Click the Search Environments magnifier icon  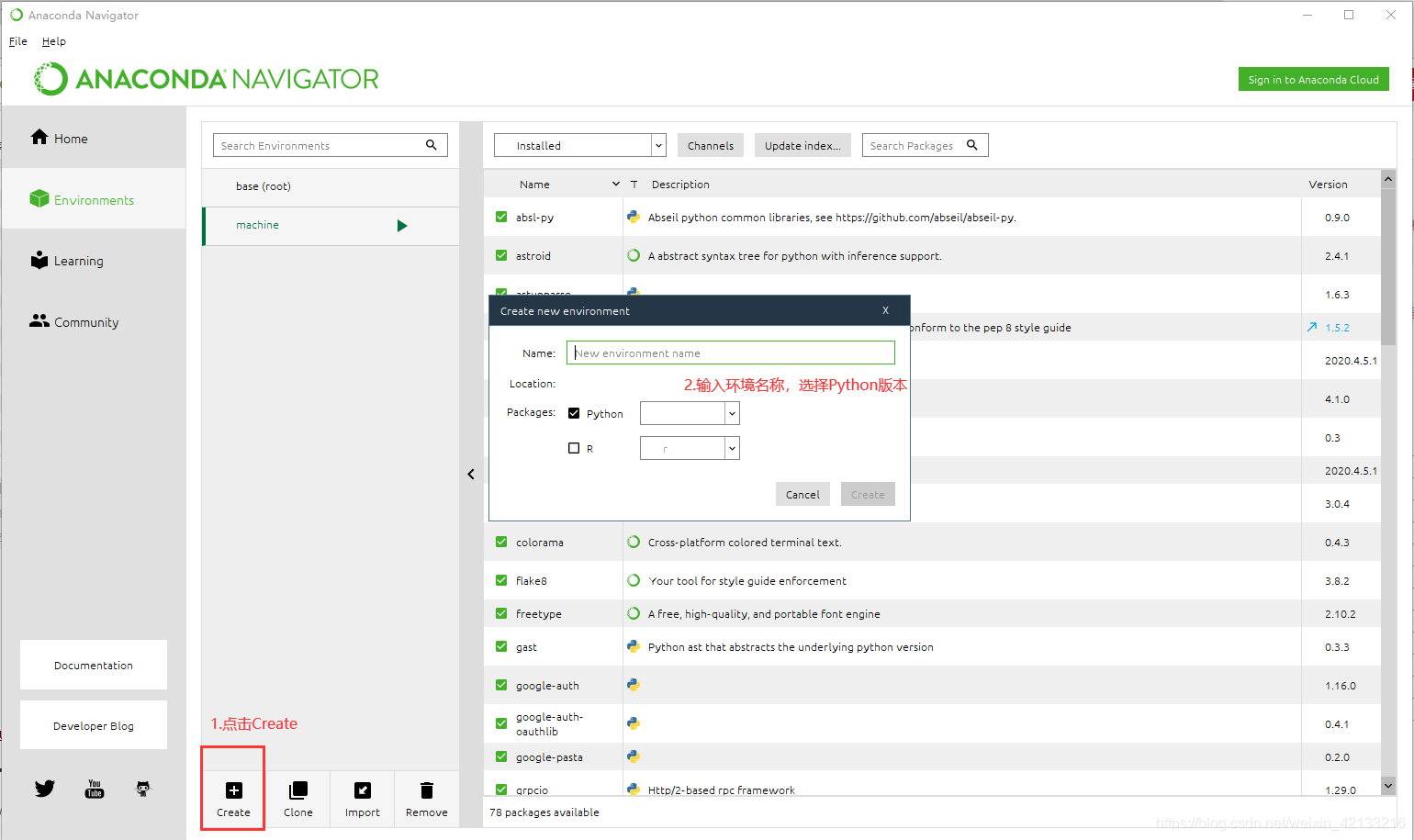(x=432, y=145)
